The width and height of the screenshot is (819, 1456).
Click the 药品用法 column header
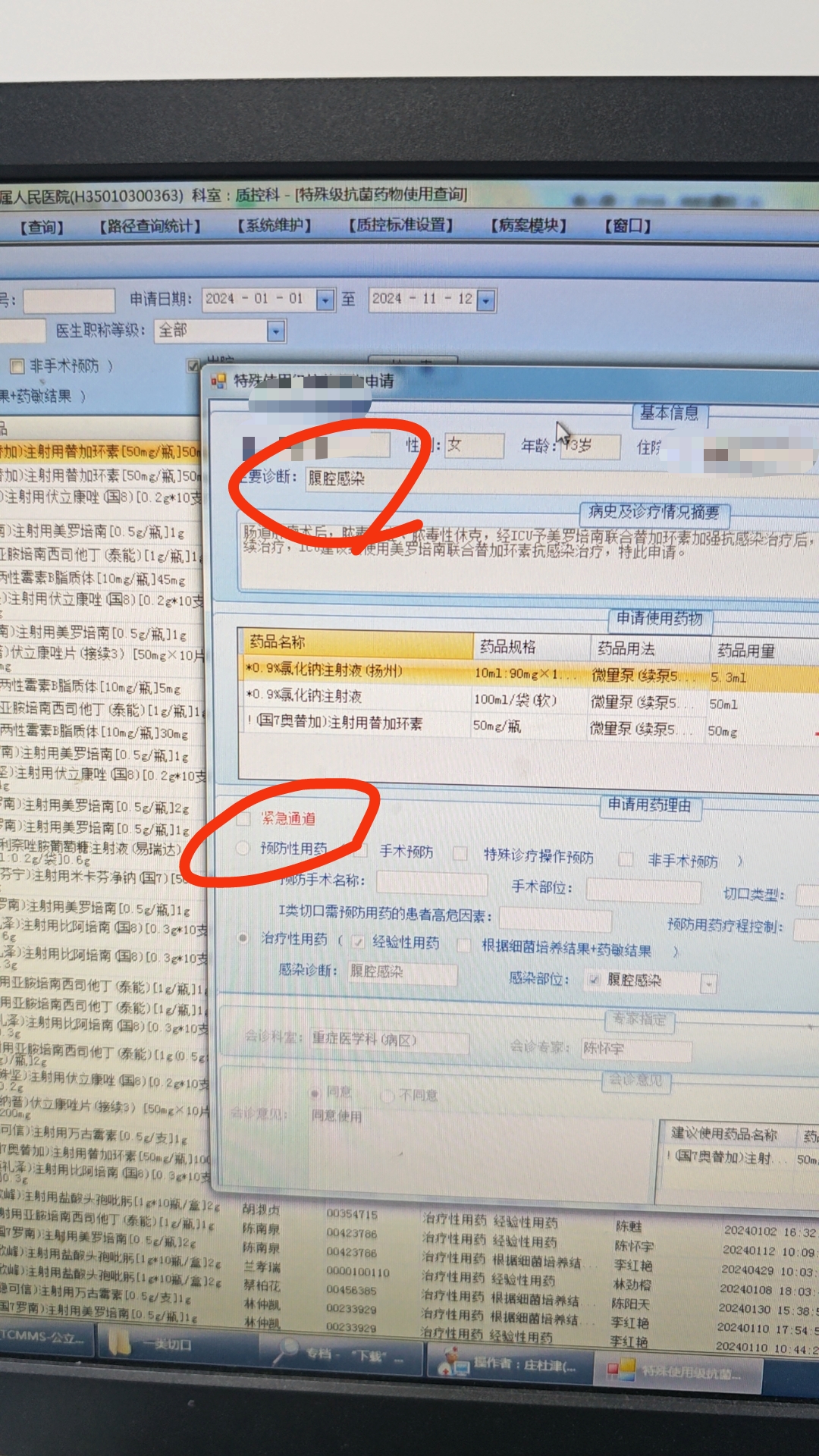(651, 648)
